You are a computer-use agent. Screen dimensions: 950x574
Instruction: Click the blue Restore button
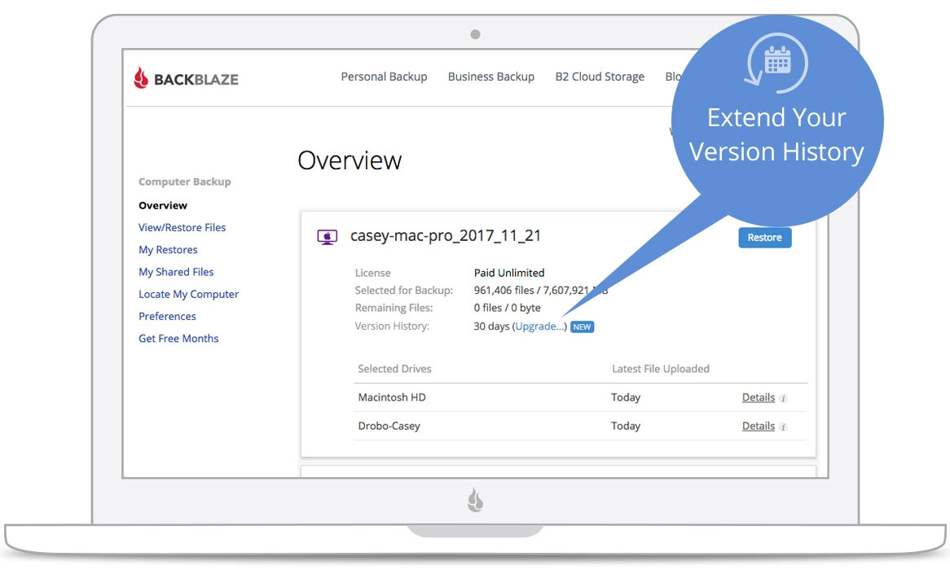(765, 238)
